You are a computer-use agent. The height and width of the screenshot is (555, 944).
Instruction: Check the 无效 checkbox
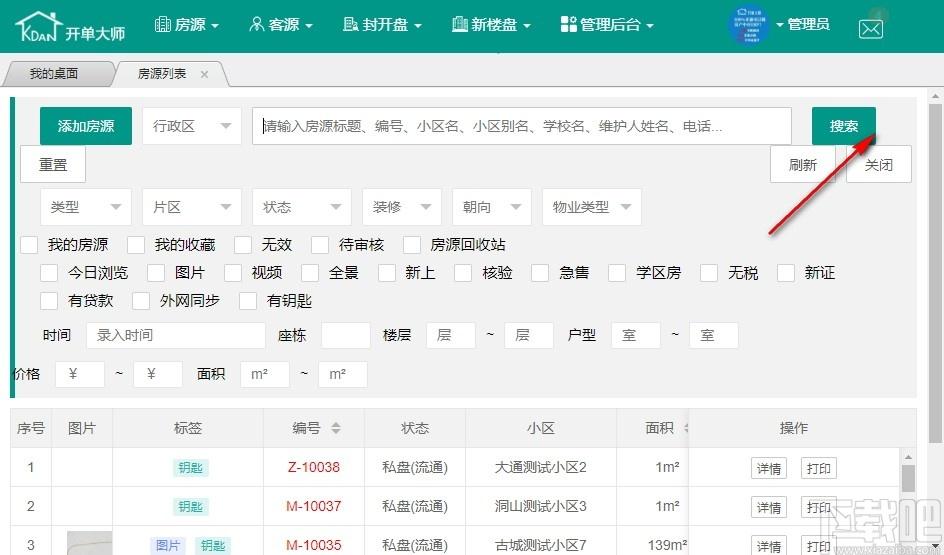point(243,245)
